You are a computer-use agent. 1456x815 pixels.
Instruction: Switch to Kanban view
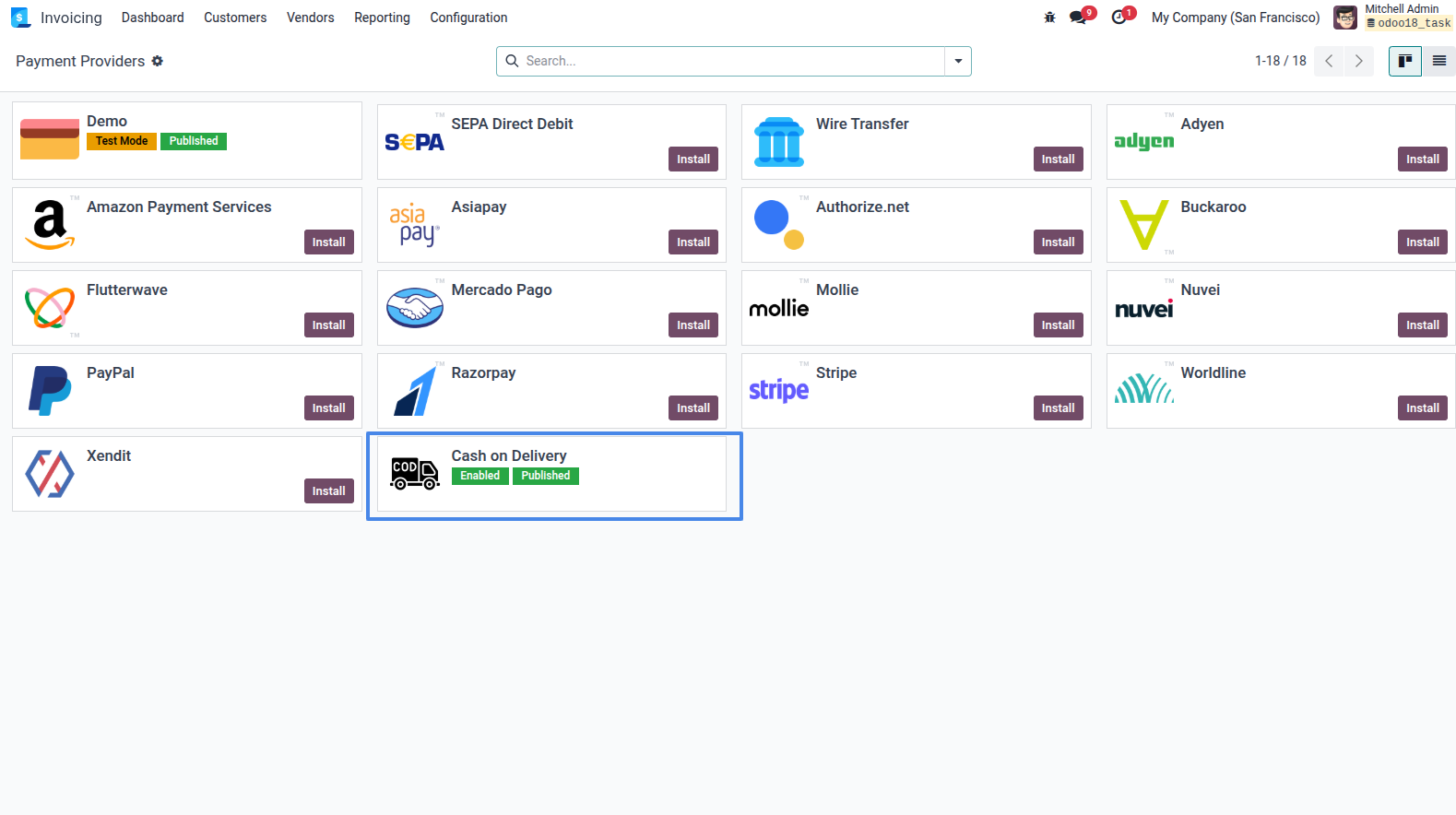(x=1405, y=61)
